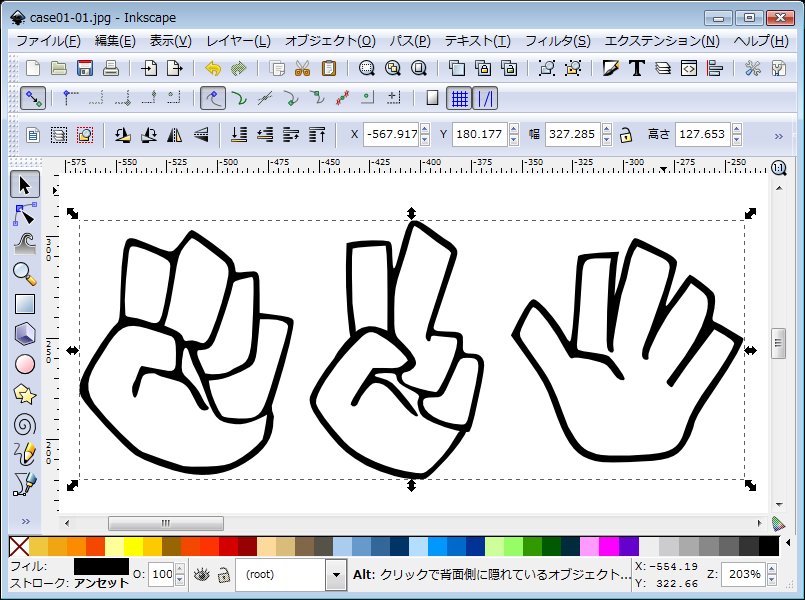Open Fill and Stroke dialog
805x600 pixels.
[x=610, y=68]
